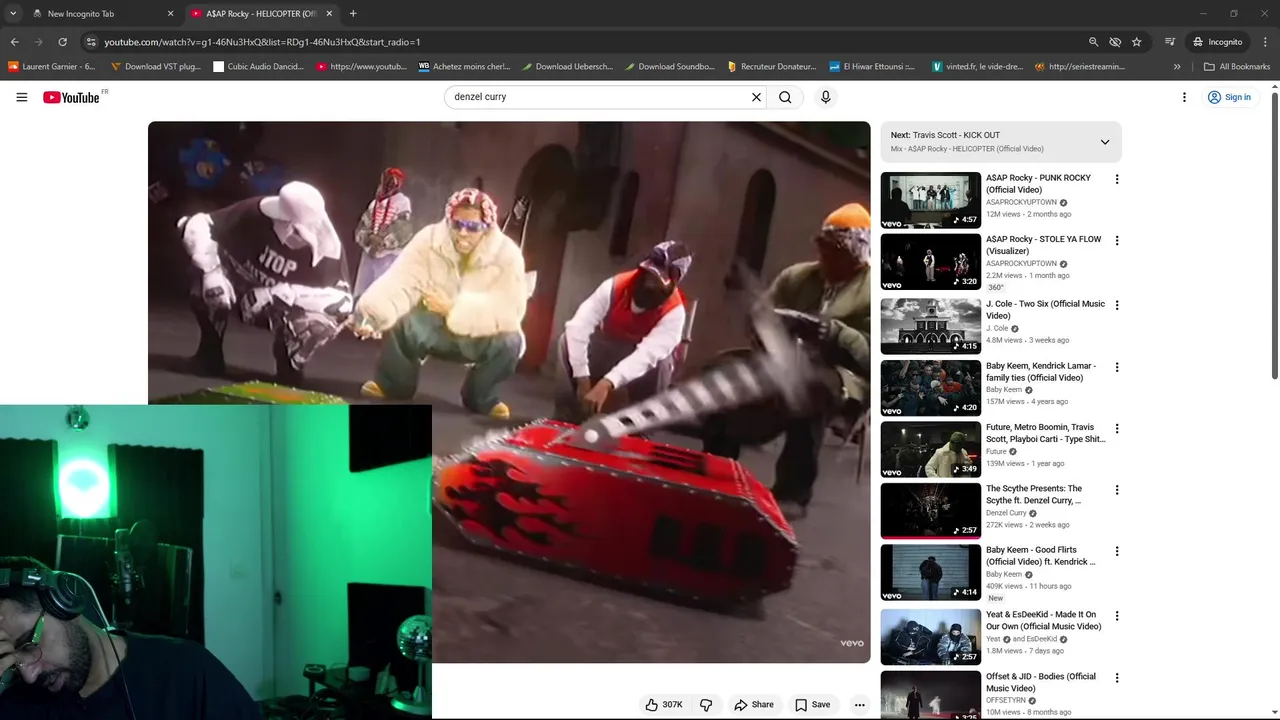Open Chrome three-dot menu
The width and height of the screenshot is (1280, 720).
click(1266, 42)
